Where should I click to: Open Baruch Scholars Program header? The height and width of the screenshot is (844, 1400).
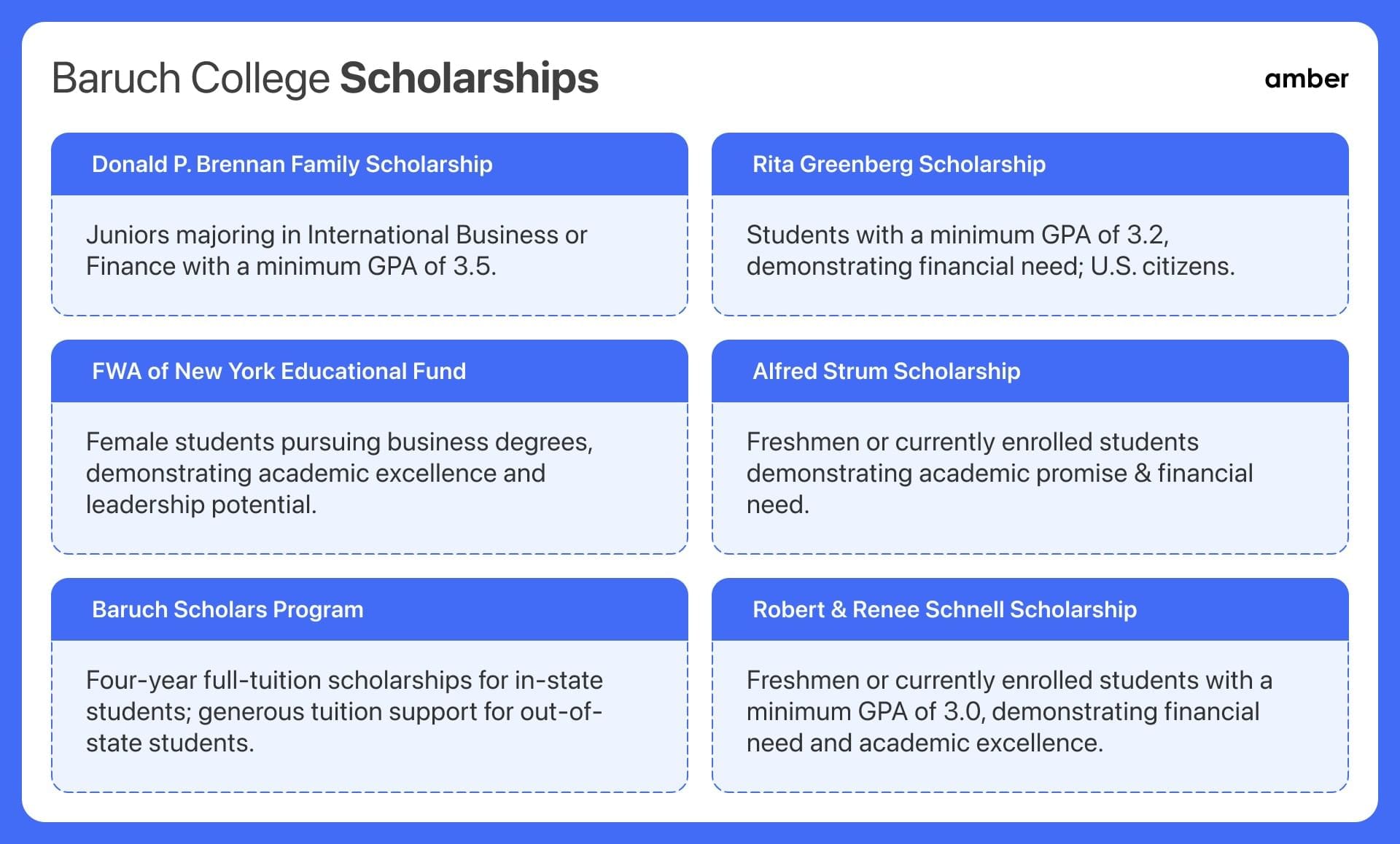[370, 609]
